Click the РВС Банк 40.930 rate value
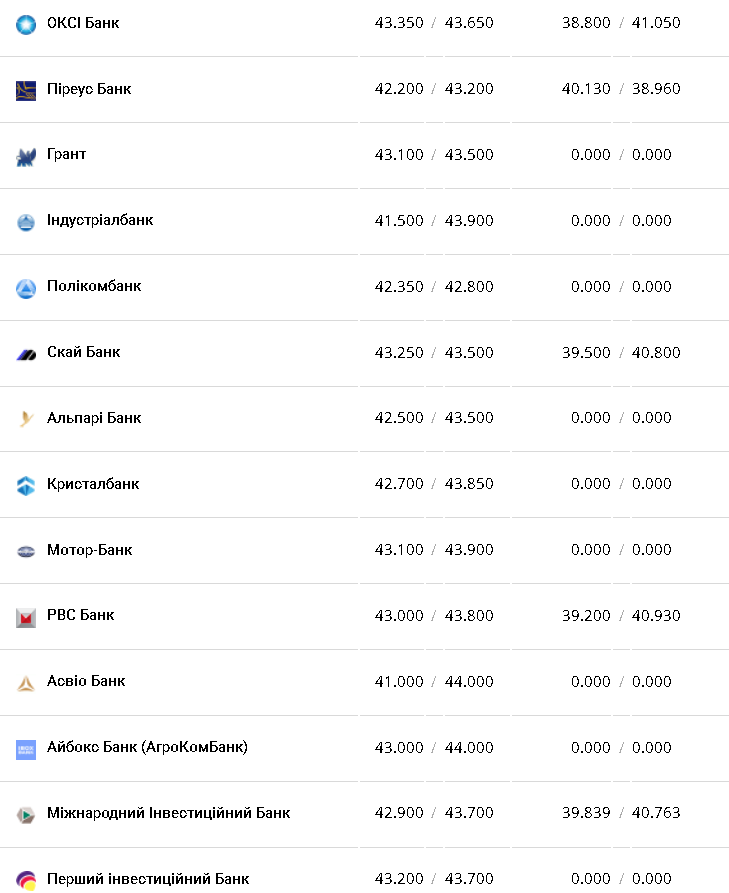 [656, 616]
